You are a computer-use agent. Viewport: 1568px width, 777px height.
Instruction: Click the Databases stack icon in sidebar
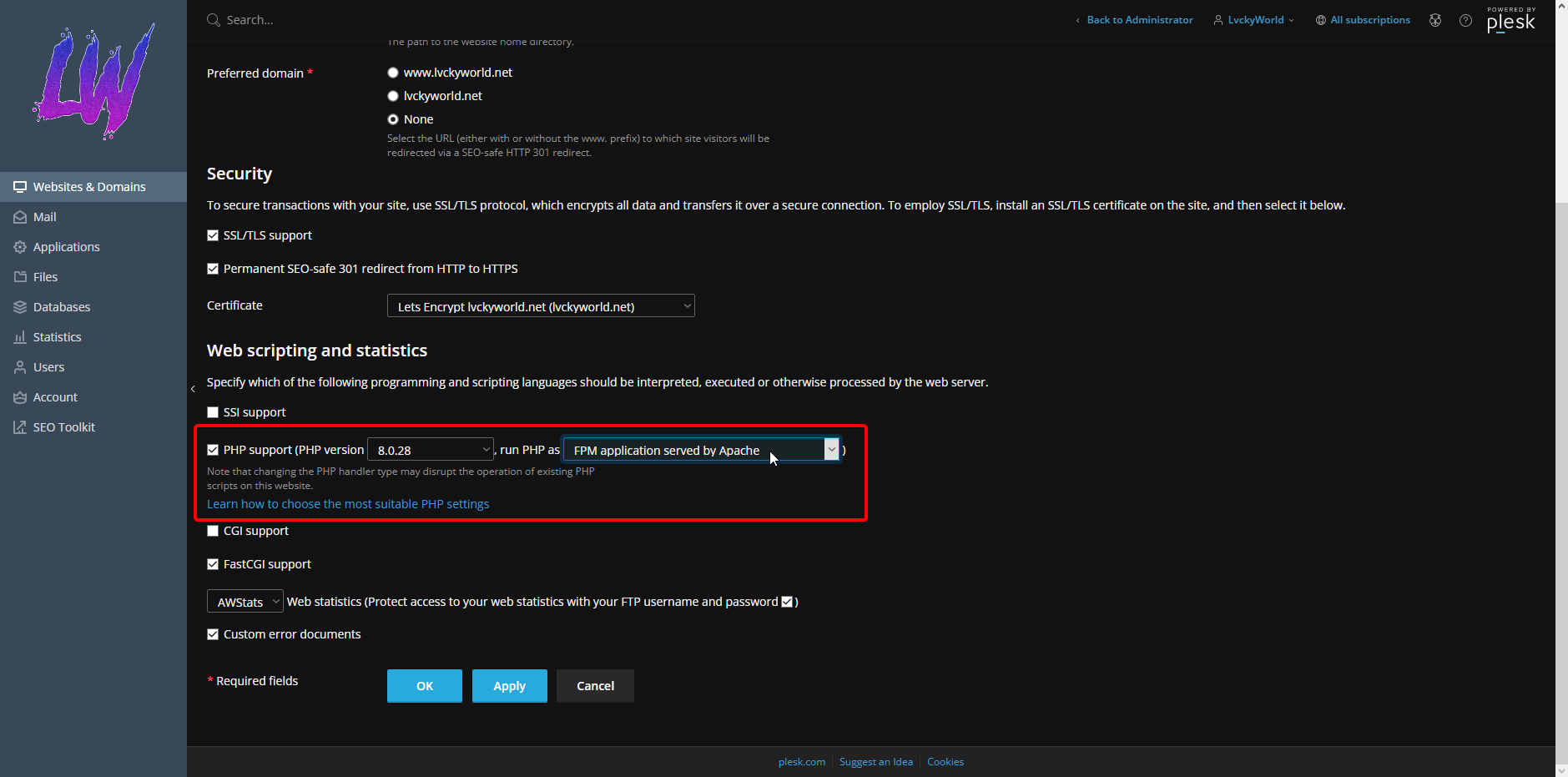point(20,307)
